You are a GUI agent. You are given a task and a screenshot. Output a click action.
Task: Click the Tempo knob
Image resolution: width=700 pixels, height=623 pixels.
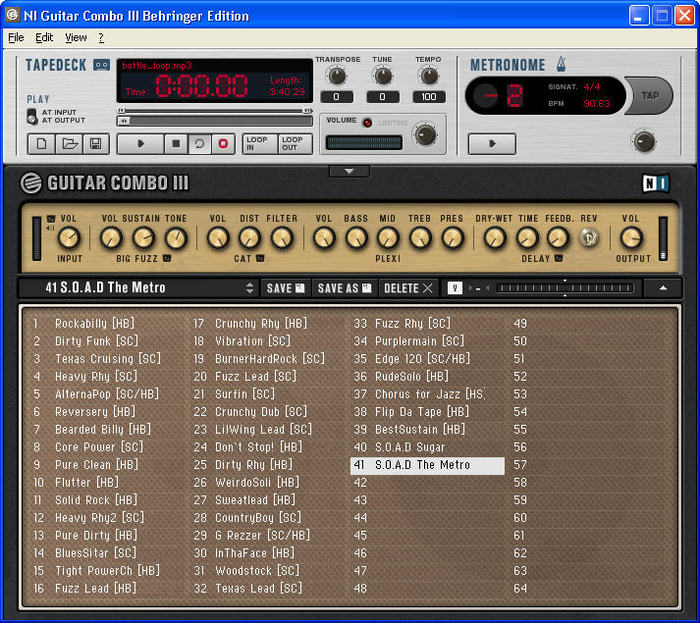[x=429, y=76]
